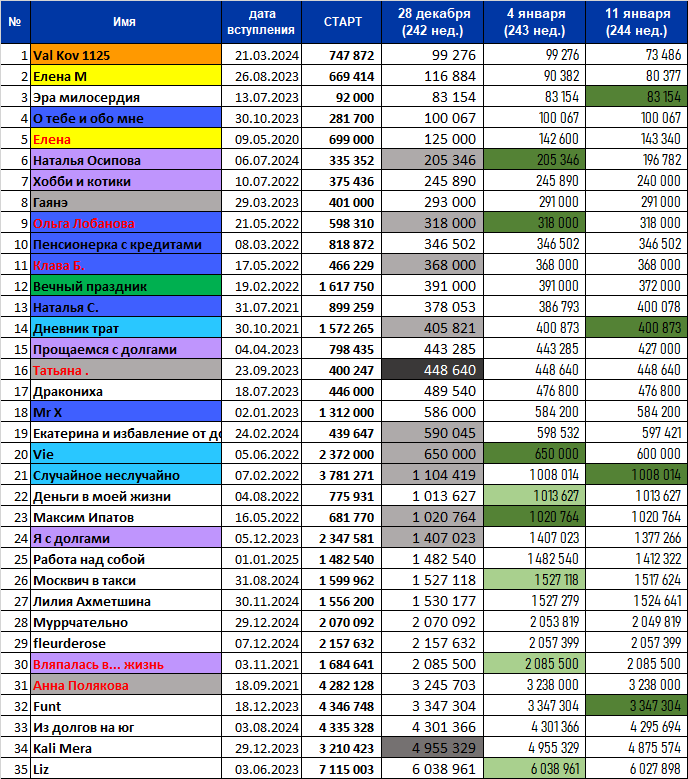The height and width of the screenshot is (779, 688).
Task: Select 11 January value "400 078"
Action: click(x=637, y=307)
